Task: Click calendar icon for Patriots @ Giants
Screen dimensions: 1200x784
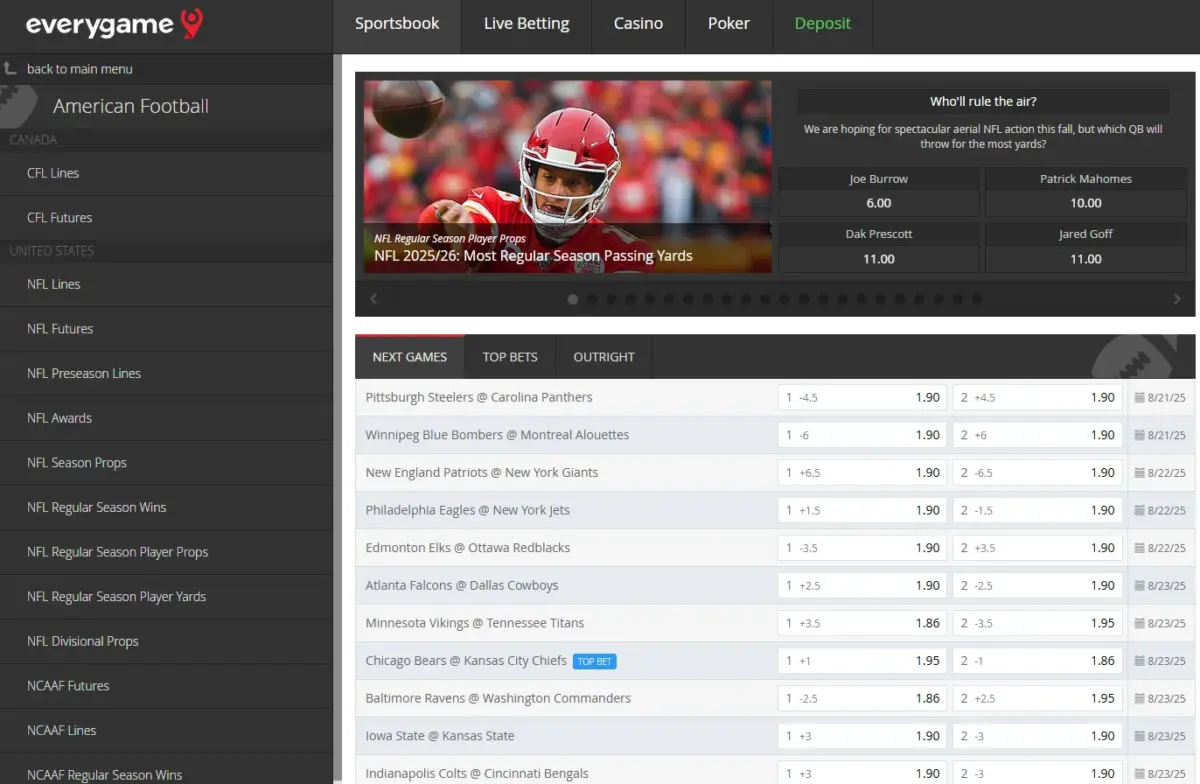Action: (x=1139, y=473)
